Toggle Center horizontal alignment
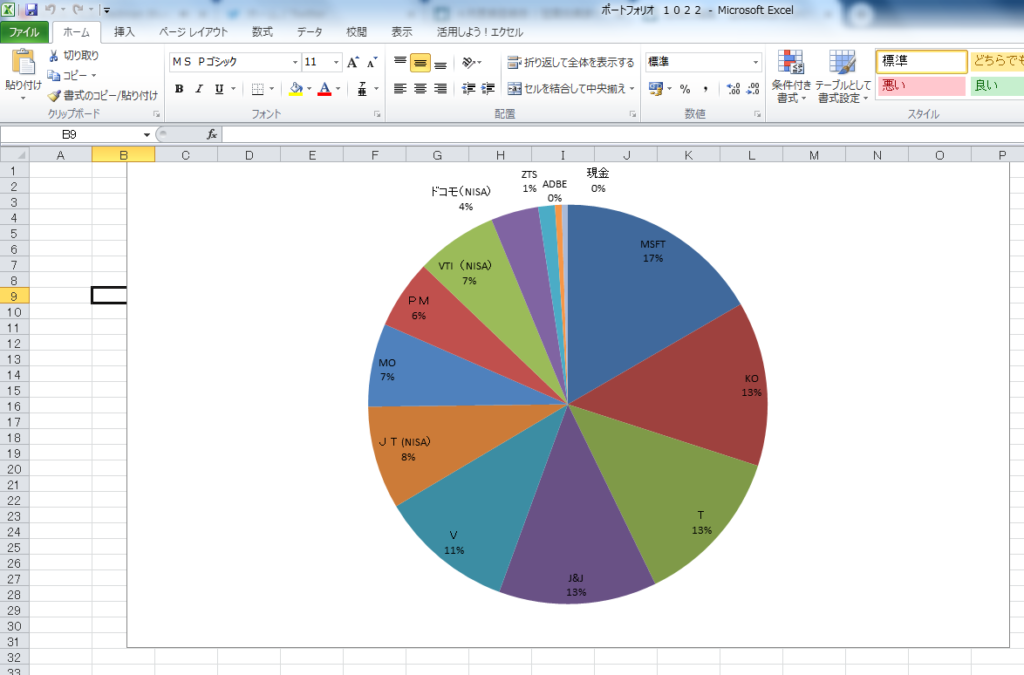1024x675 pixels. point(421,89)
